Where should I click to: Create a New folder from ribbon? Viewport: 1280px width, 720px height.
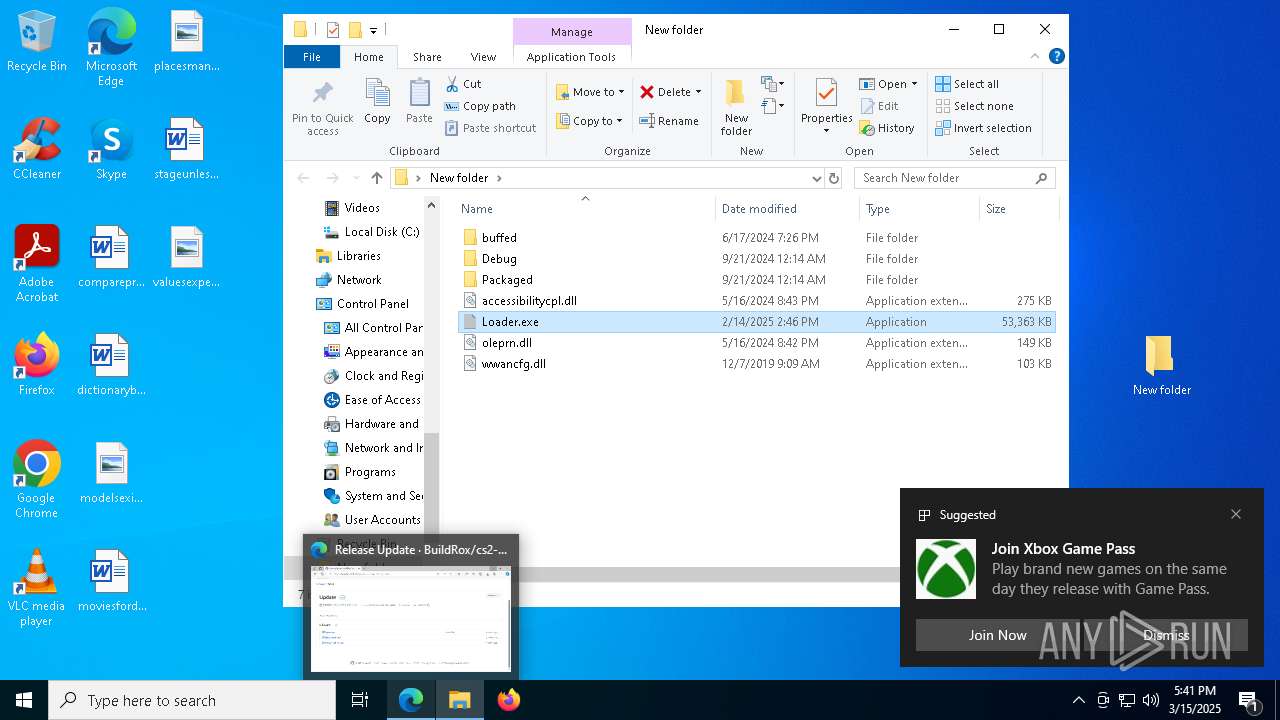736,108
